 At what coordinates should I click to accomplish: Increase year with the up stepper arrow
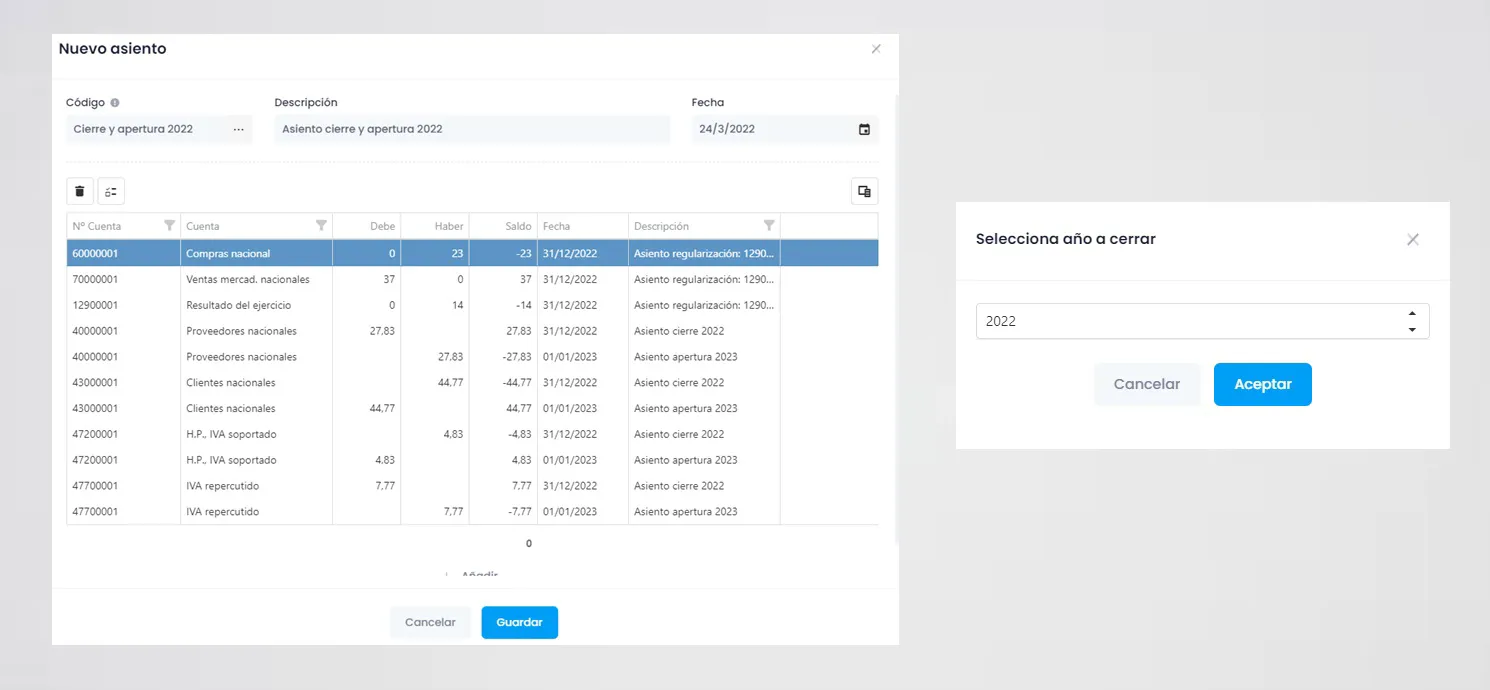(x=1412, y=314)
